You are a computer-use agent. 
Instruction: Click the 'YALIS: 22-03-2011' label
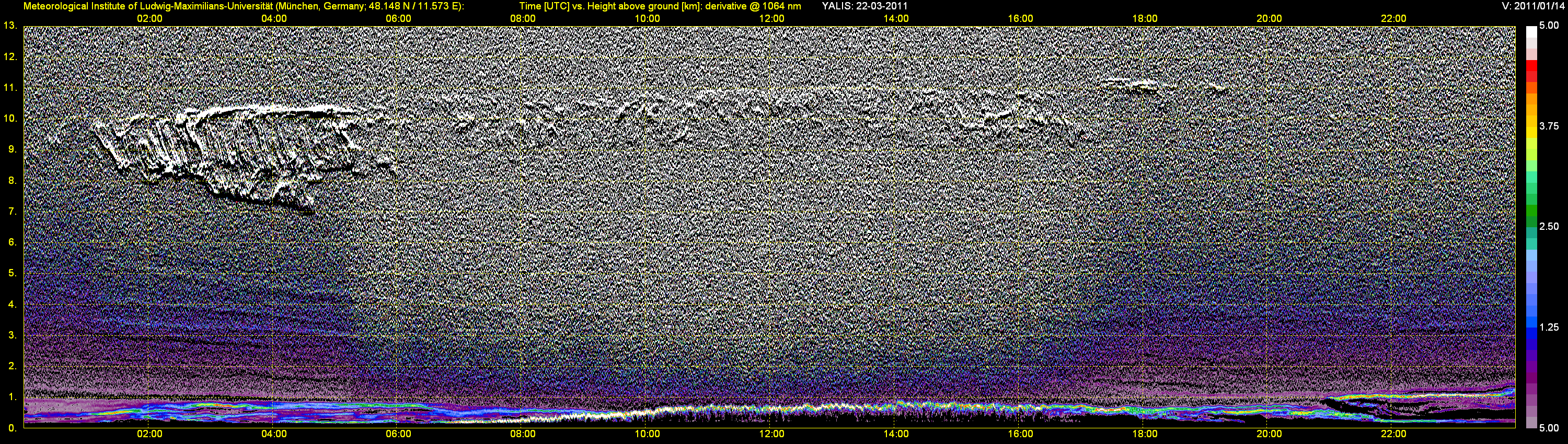(x=864, y=6)
